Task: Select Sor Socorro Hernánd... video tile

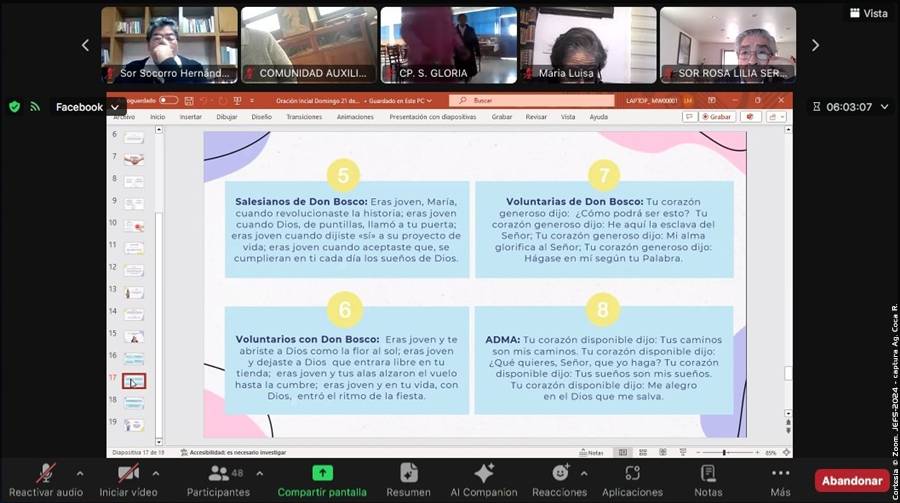Action: click(169, 45)
